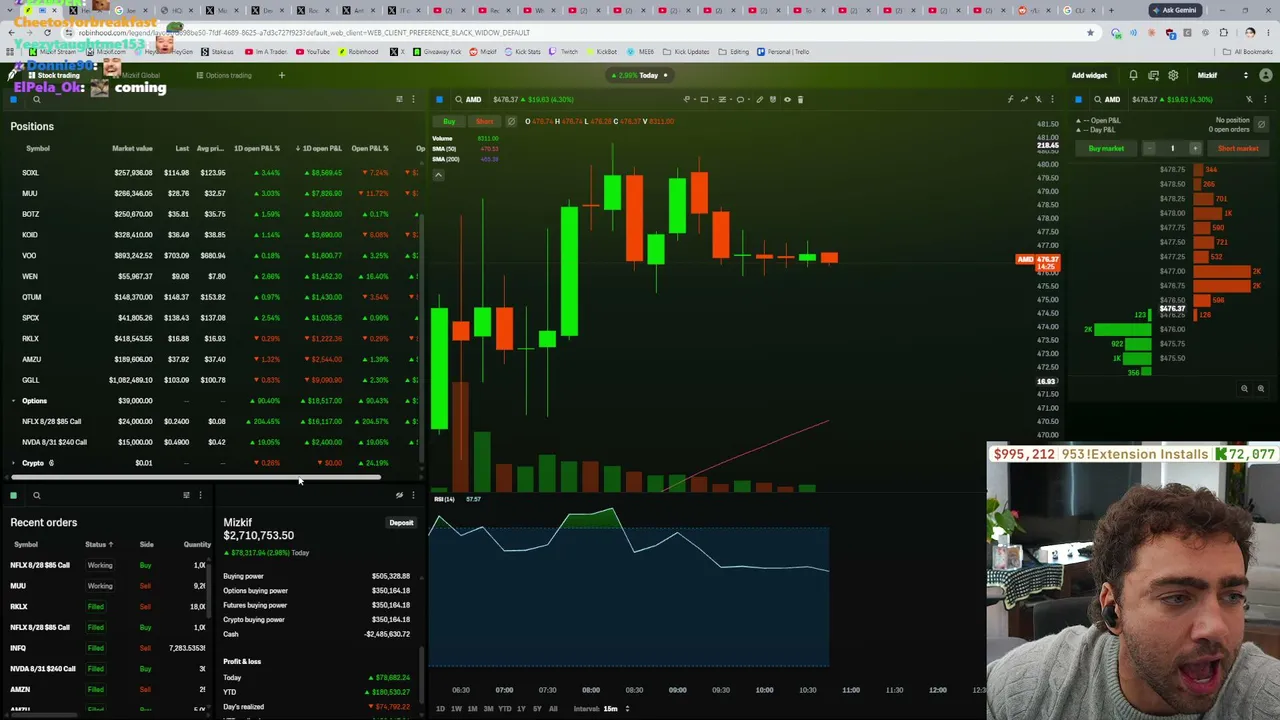Zoom out the order ladder
Image resolution: width=1280 pixels, height=720 pixels.
[x=1244, y=389]
